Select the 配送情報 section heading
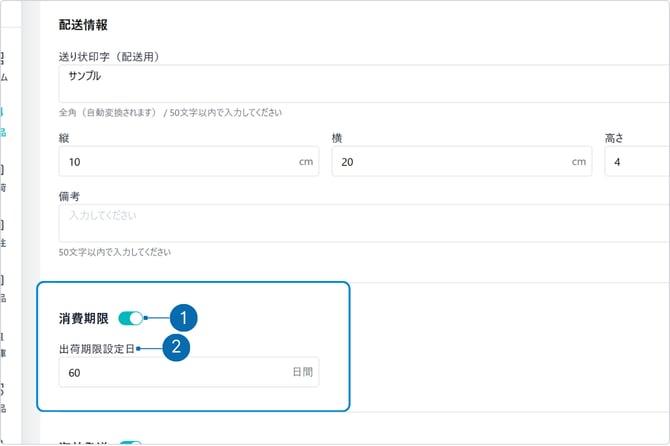The width and height of the screenshot is (670, 446). point(83,25)
